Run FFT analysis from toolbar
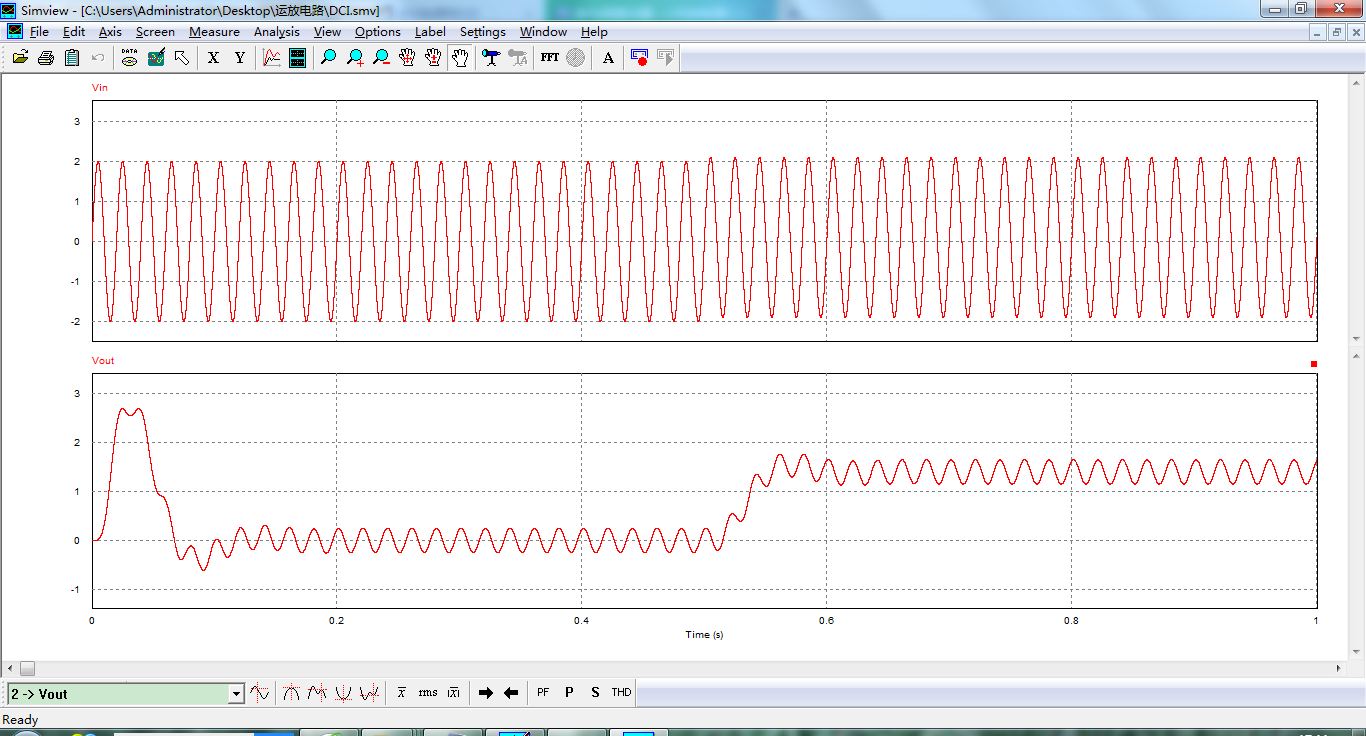Screen dimensions: 1366x736 [549, 58]
